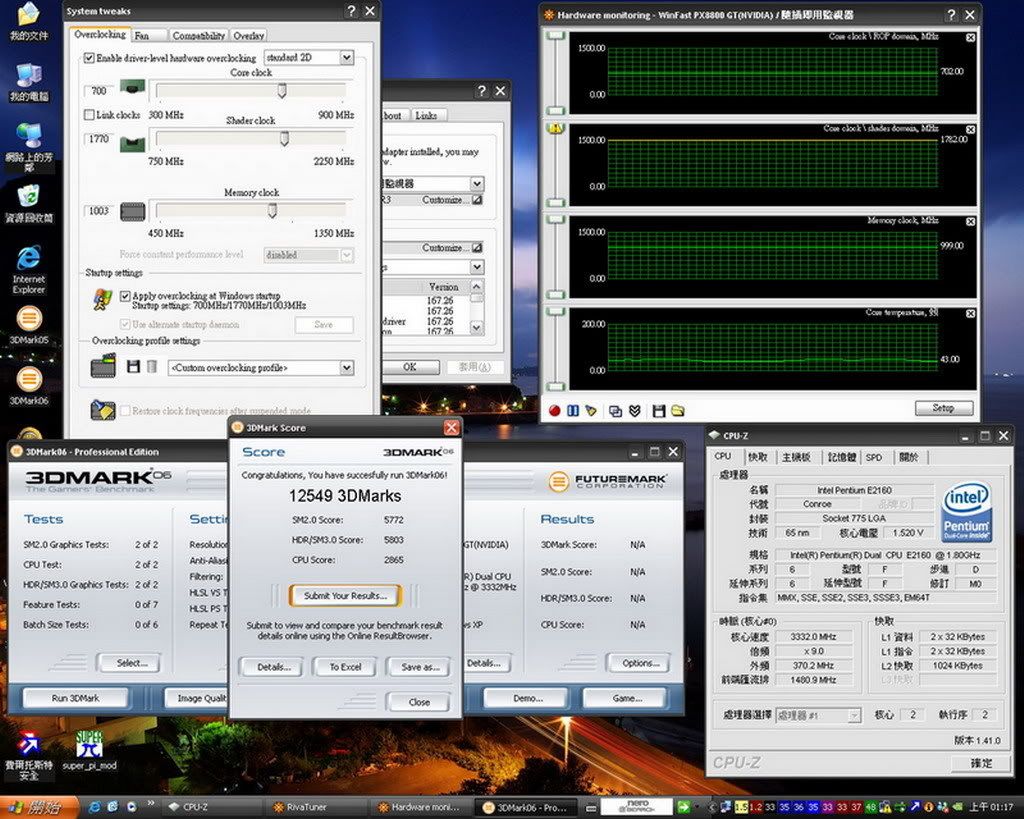Check the Link clocks checkbox
Screen dimensions: 1024x819
coord(89,115)
